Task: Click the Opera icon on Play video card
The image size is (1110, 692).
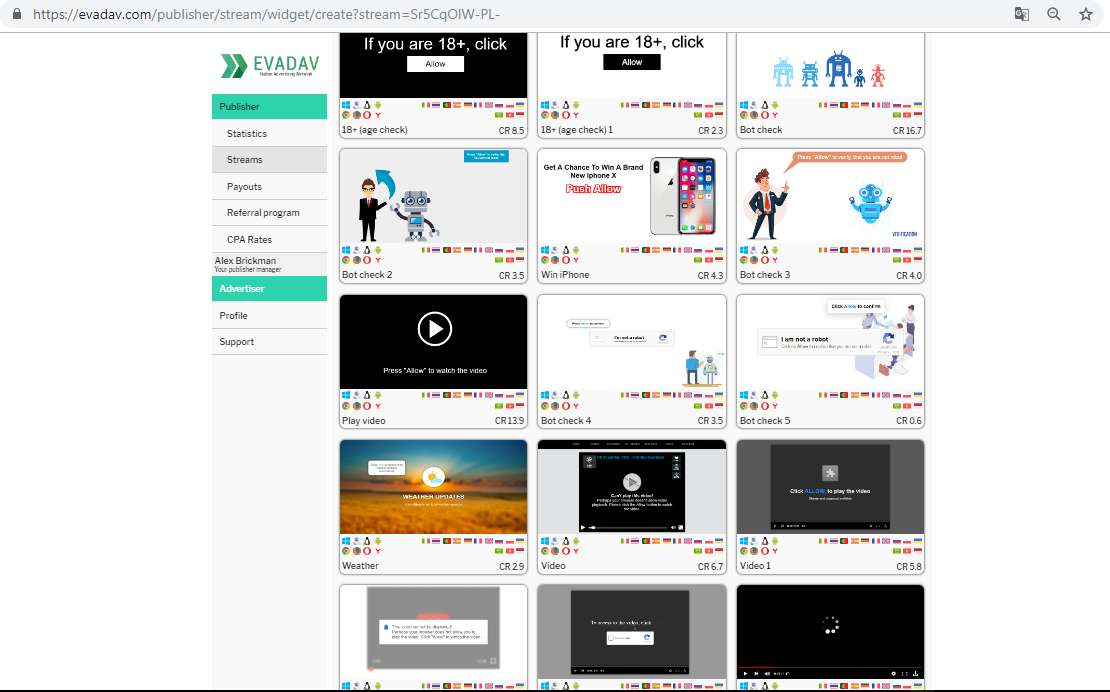Action: click(367, 405)
